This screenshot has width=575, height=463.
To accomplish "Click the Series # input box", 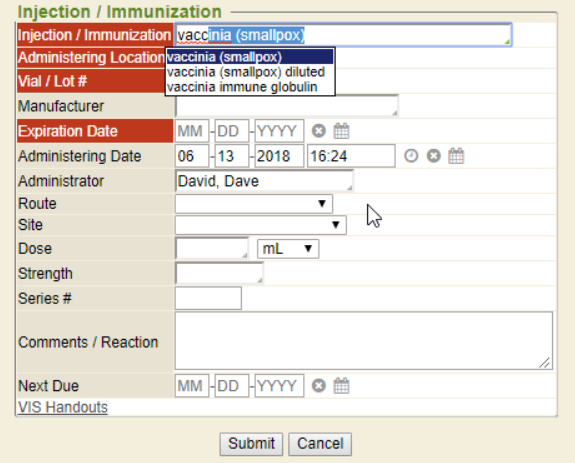I will [x=208, y=298].
